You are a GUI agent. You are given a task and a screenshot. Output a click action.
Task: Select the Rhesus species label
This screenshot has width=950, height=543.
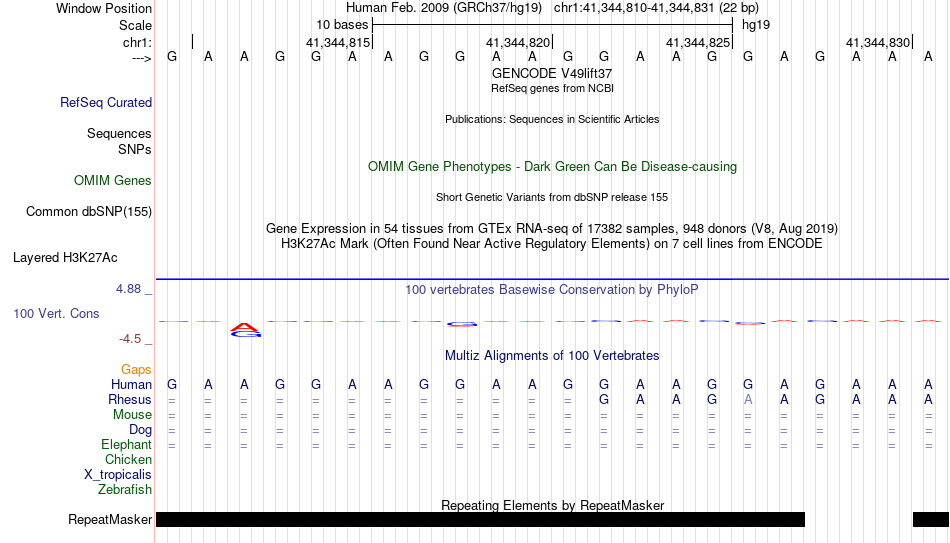point(130,399)
